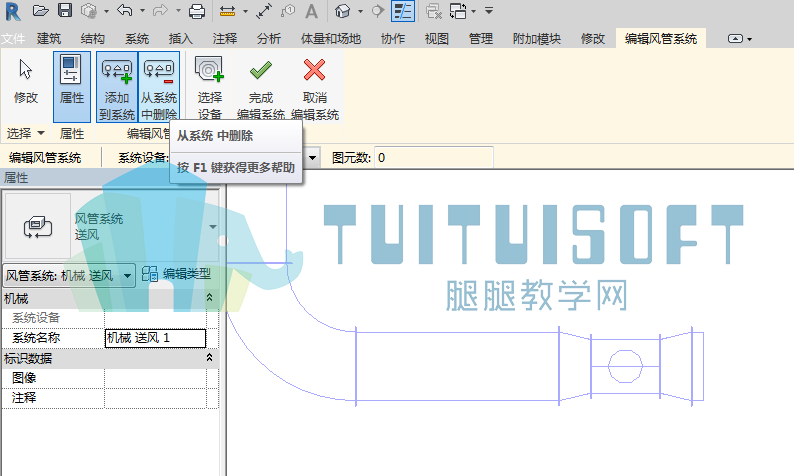Switch to the 插入 ribbon tab

click(181, 38)
